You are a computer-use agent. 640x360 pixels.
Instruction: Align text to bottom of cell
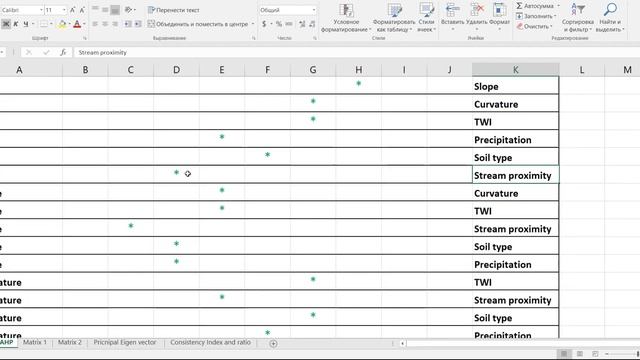coord(115,10)
